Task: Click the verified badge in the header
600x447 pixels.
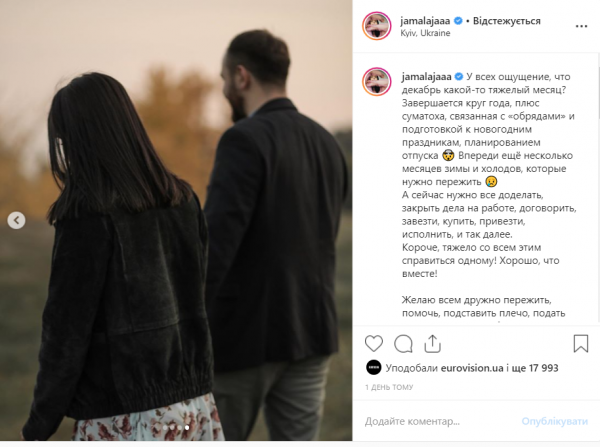Action: pyautogui.click(x=458, y=21)
